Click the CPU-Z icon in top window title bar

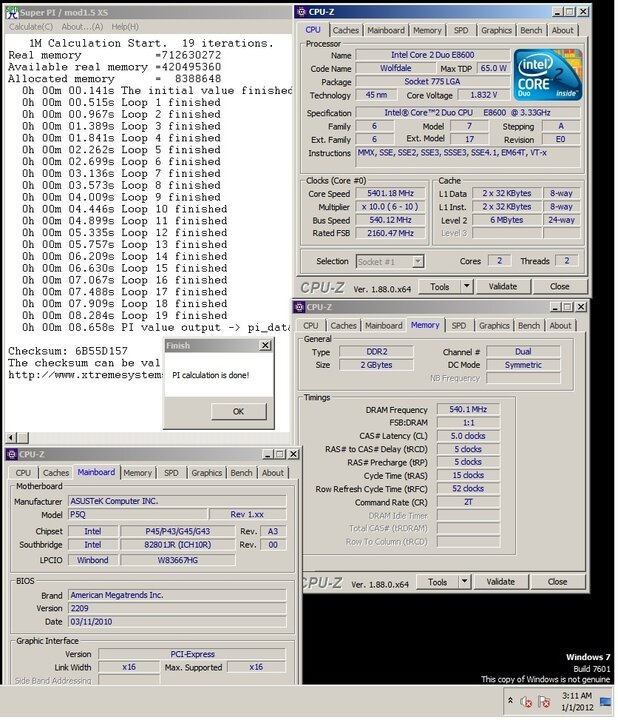pyautogui.click(x=301, y=12)
